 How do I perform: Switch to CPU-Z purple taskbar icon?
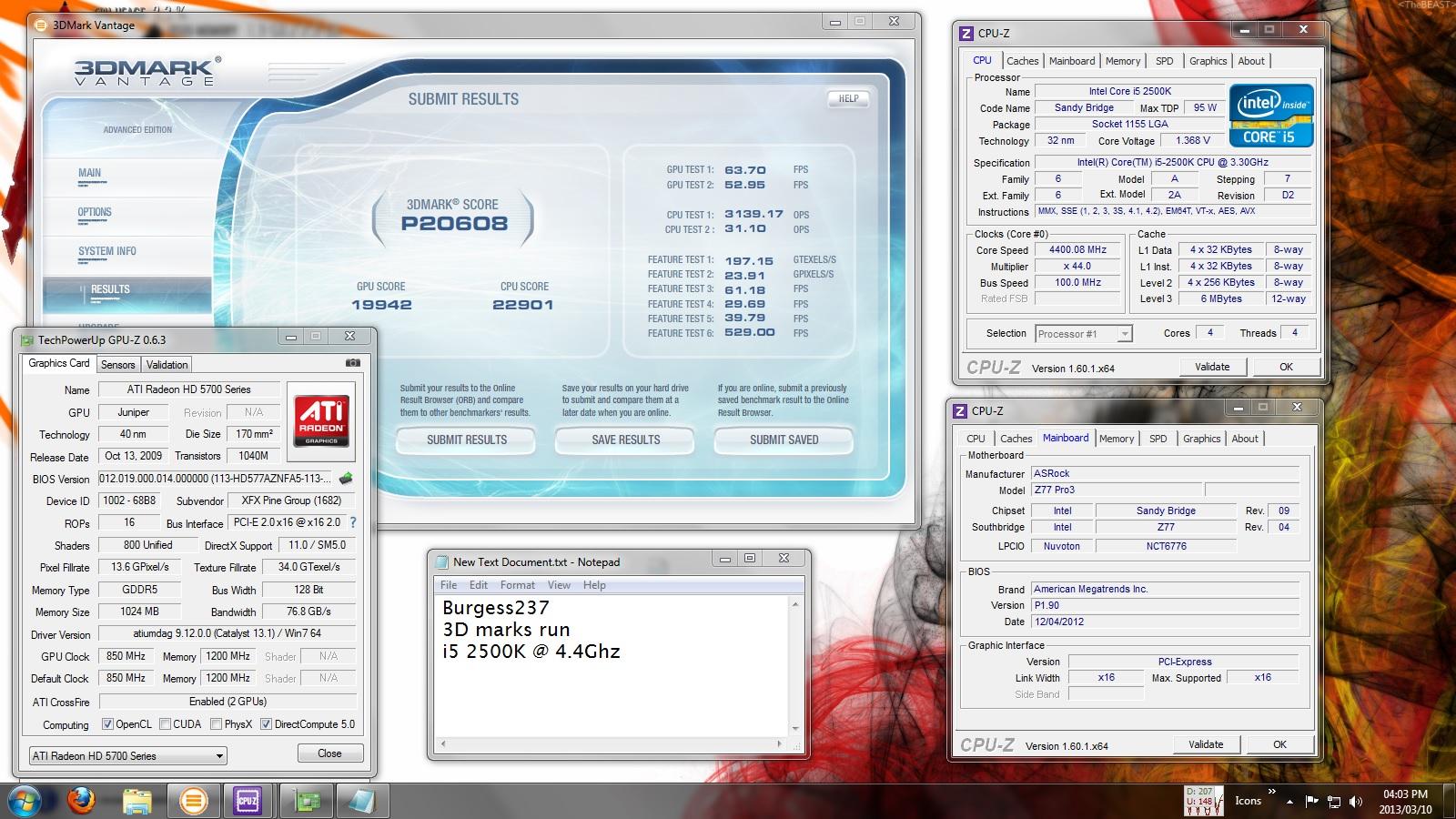click(248, 801)
